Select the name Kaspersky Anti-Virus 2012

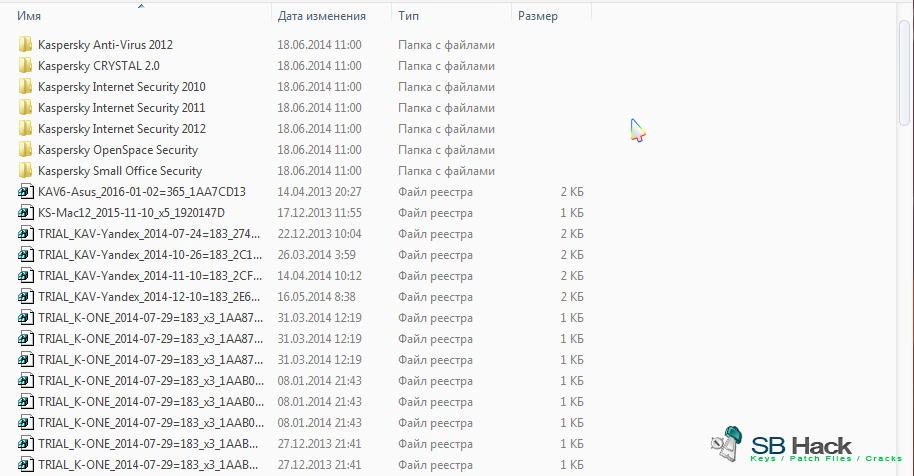click(106, 45)
